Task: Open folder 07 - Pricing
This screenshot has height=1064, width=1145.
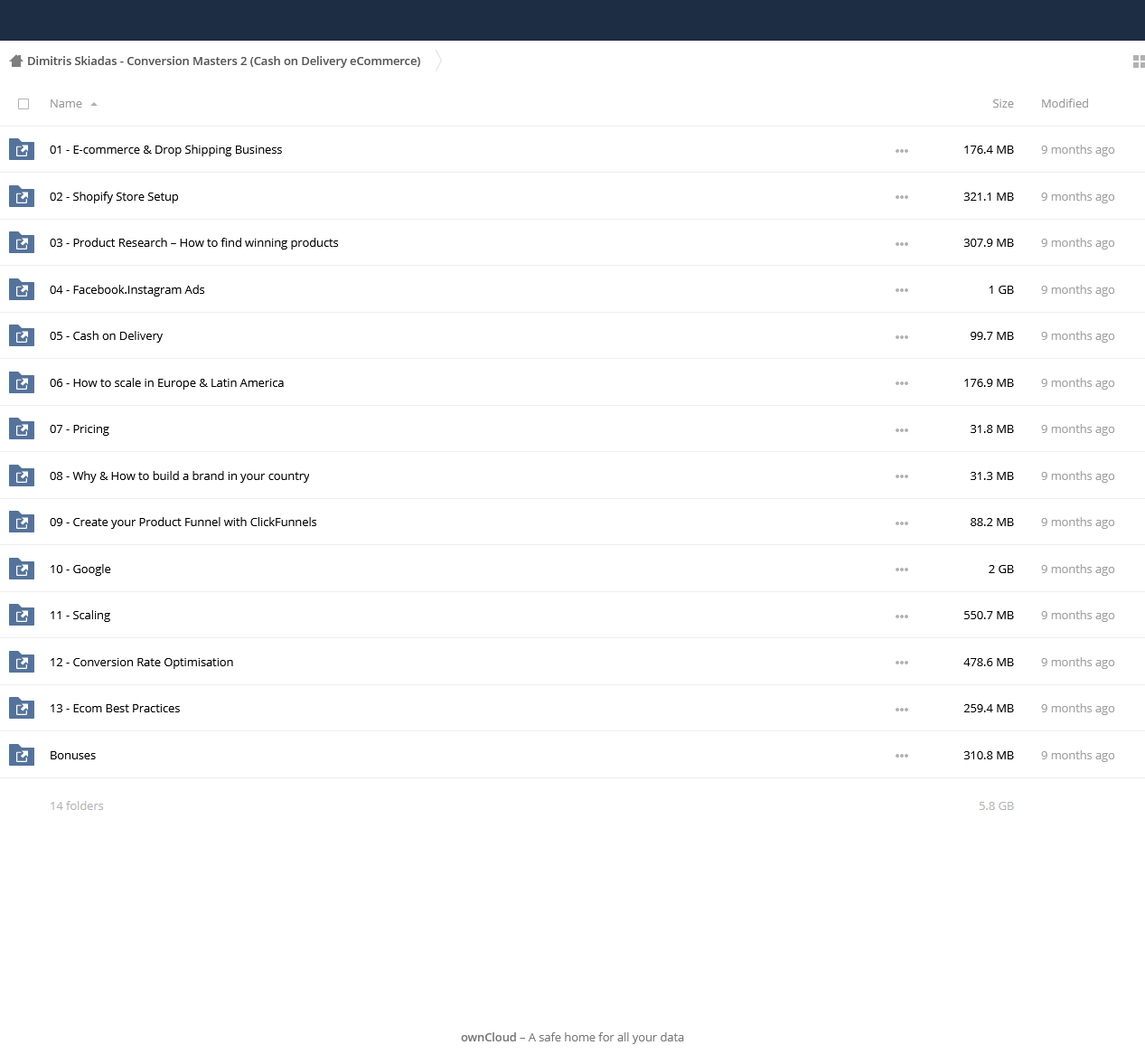Action: [80, 429]
